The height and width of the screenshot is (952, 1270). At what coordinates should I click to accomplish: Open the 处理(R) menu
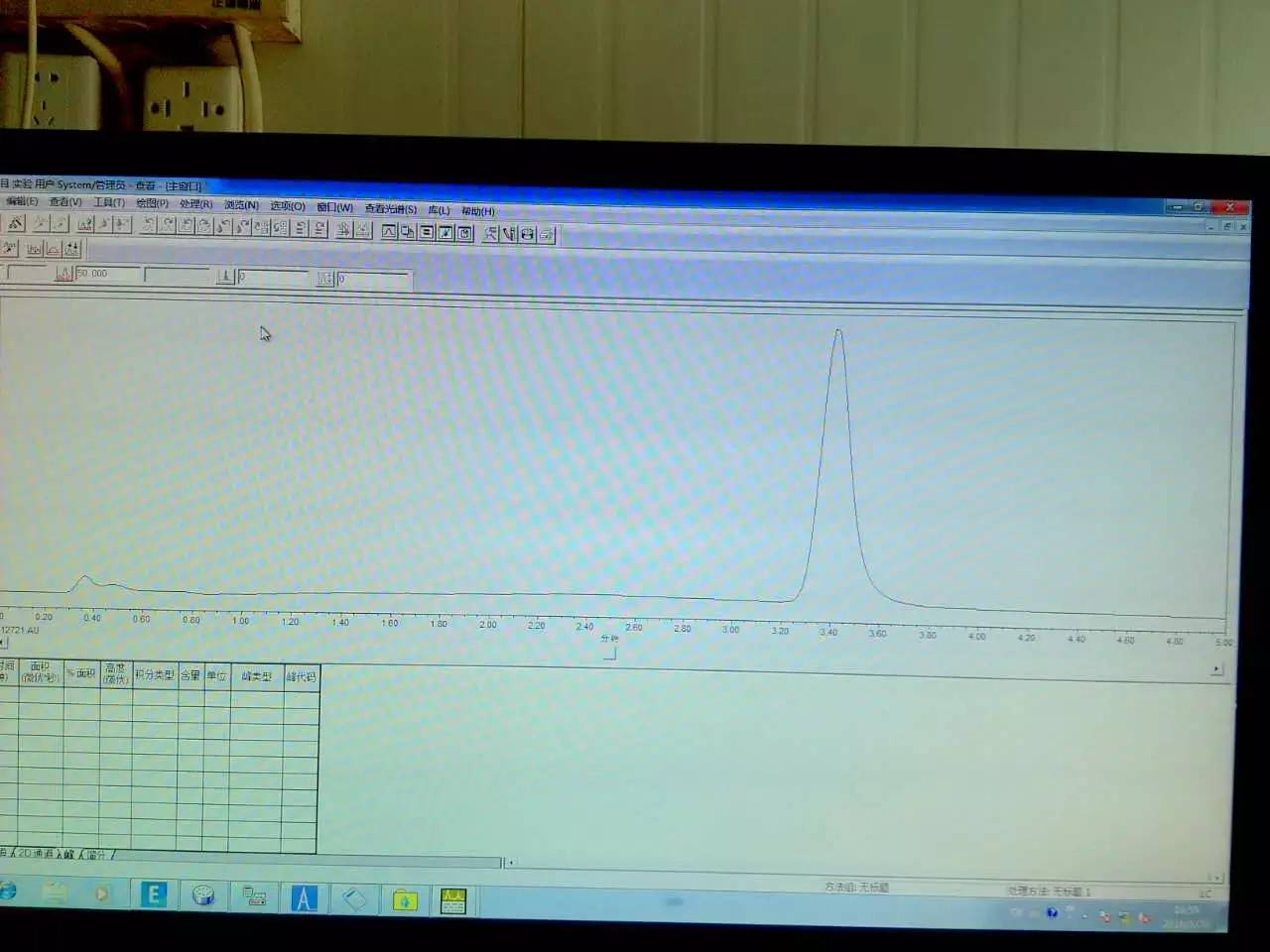click(196, 204)
